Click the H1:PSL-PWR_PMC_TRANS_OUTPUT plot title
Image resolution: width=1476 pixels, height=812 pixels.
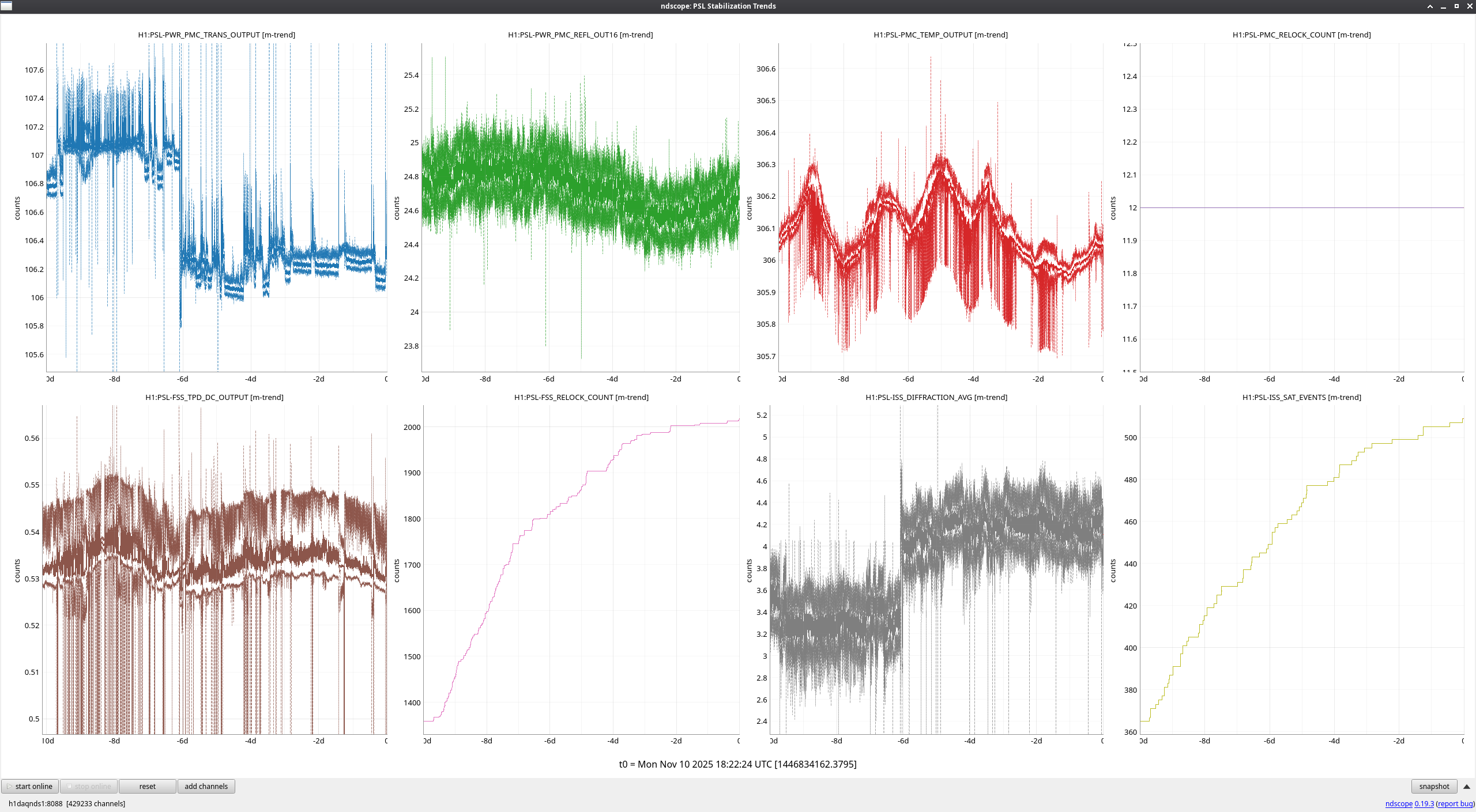pyautogui.click(x=216, y=35)
